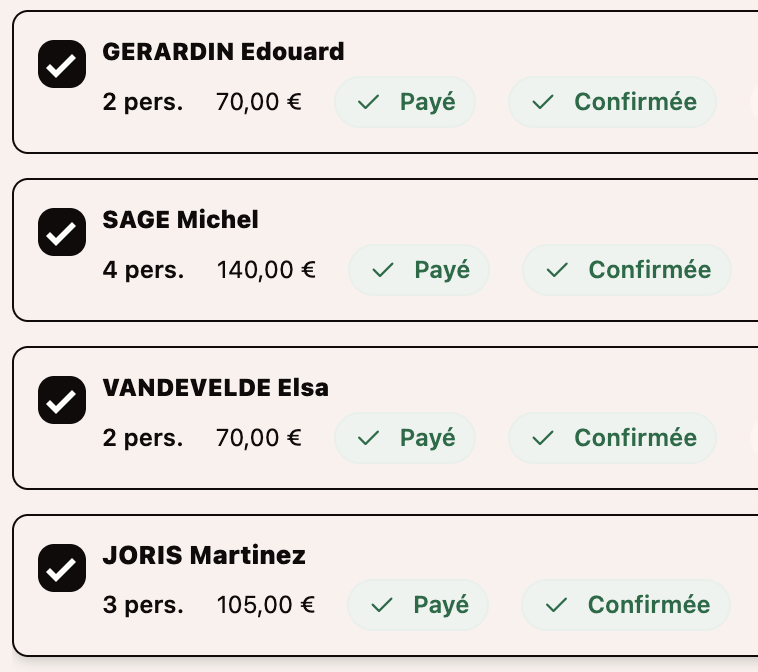Click the Payé badge for GERARDIN Edouard
Image resolution: width=758 pixels, height=672 pixels.
(x=405, y=102)
